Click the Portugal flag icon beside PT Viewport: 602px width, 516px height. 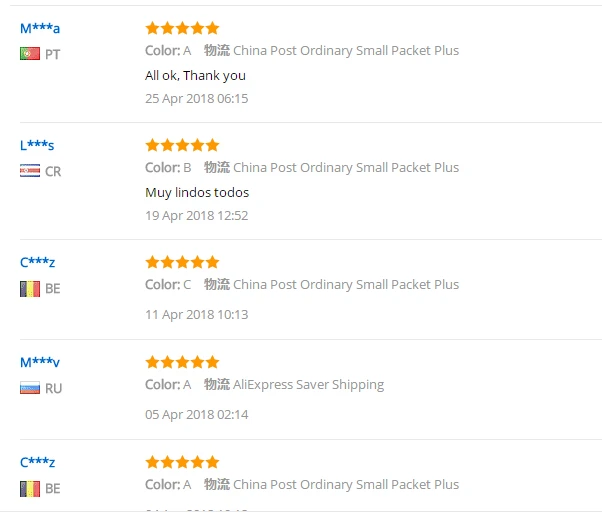(29, 54)
